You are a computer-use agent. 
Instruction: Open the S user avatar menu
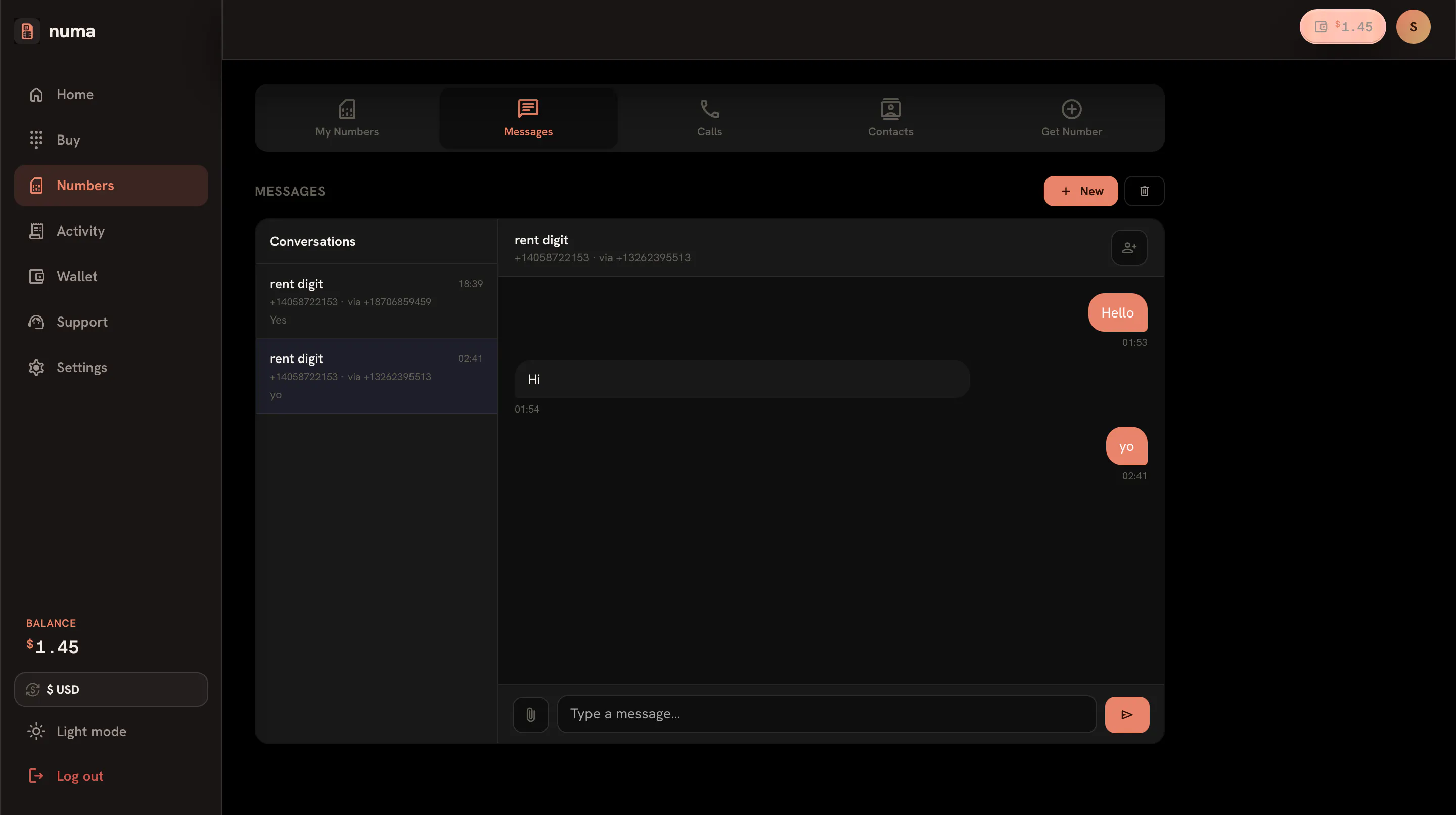click(x=1413, y=27)
